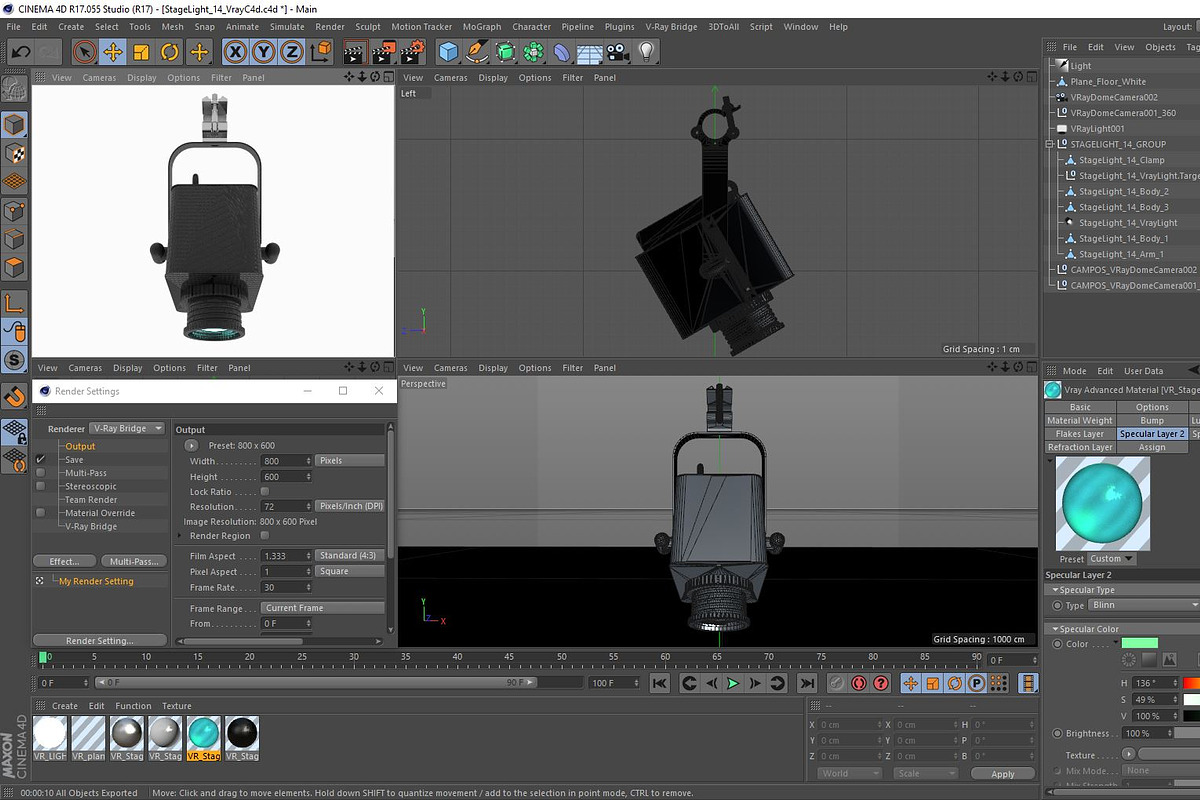Open the Pixels unit dropdown beside Width

[350, 461]
